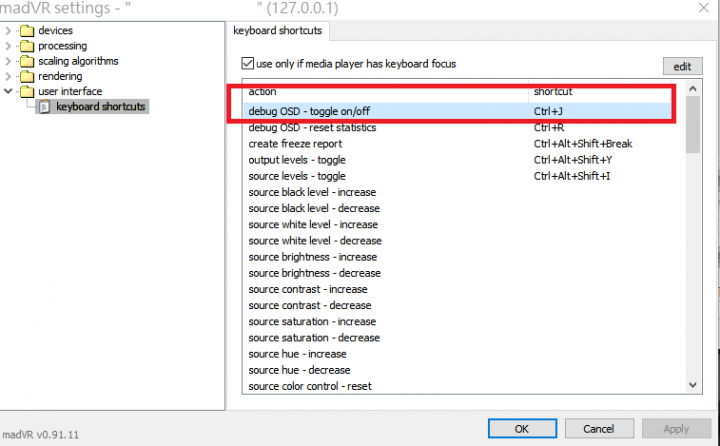Click the devices folder icon
Image resolution: width=720 pixels, height=446 pixels.
point(27,31)
